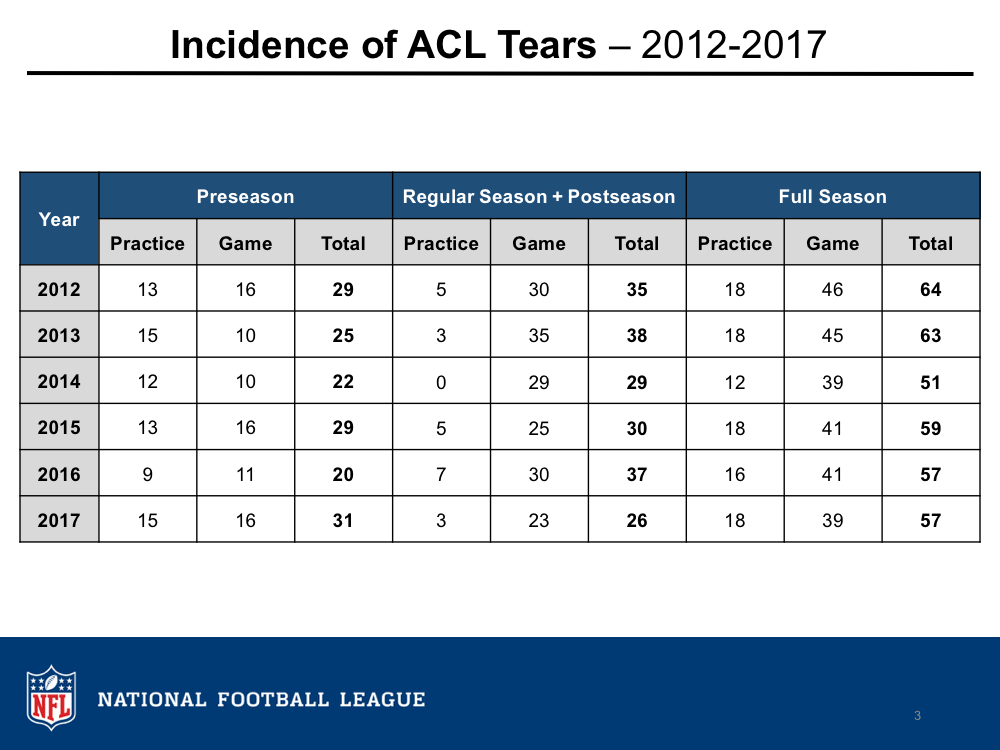Screen dimensions: 1000x750
Task: Select the Total subheader under Regular Season + Postseason
Action: [x=636, y=243]
